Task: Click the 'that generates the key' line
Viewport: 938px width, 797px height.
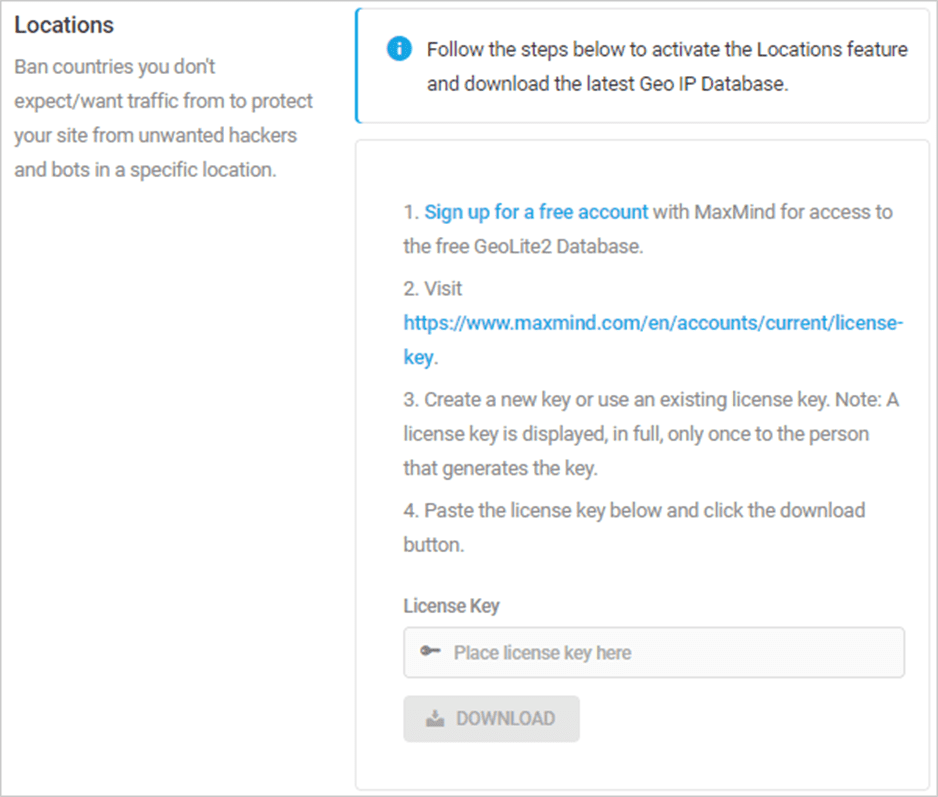Action: point(501,469)
